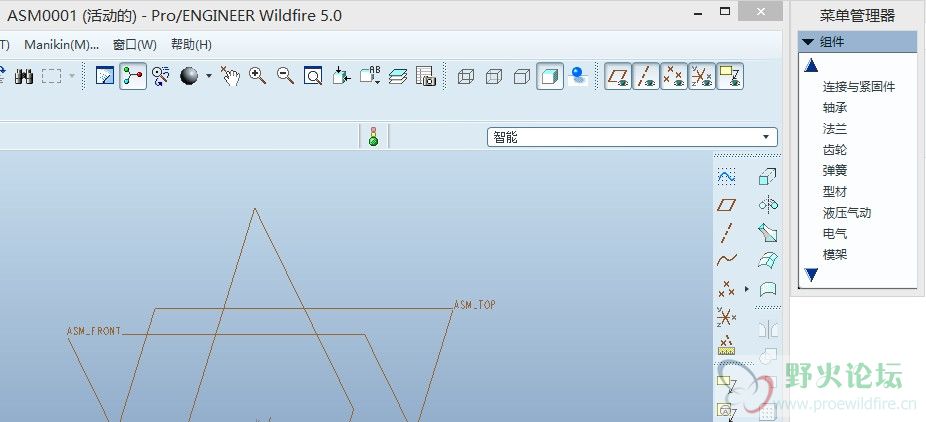Select the Revolve tool in right toolbar
The height and width of the screenshot is (422, 926).
click(x=768, y=205)
